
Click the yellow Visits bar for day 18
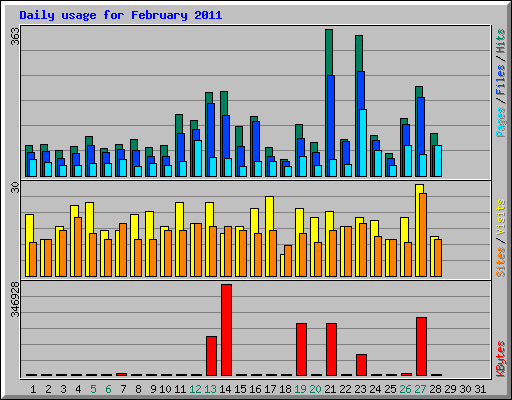(x=282, y=265)
